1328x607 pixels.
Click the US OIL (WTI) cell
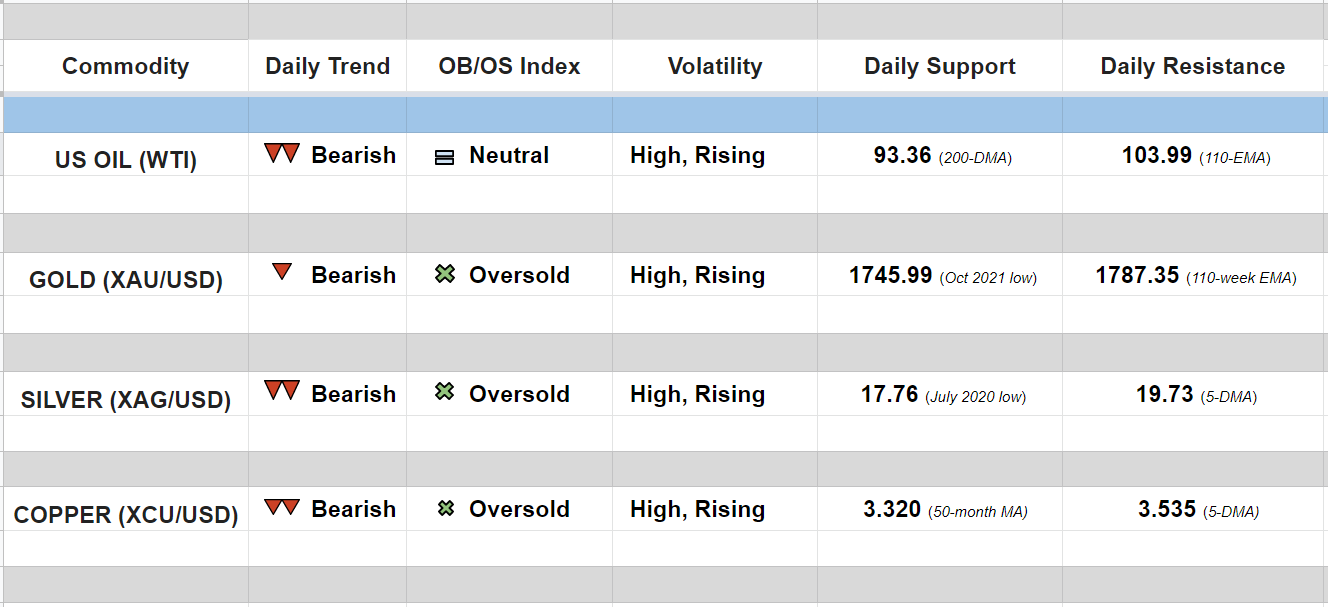coord(126,160)
